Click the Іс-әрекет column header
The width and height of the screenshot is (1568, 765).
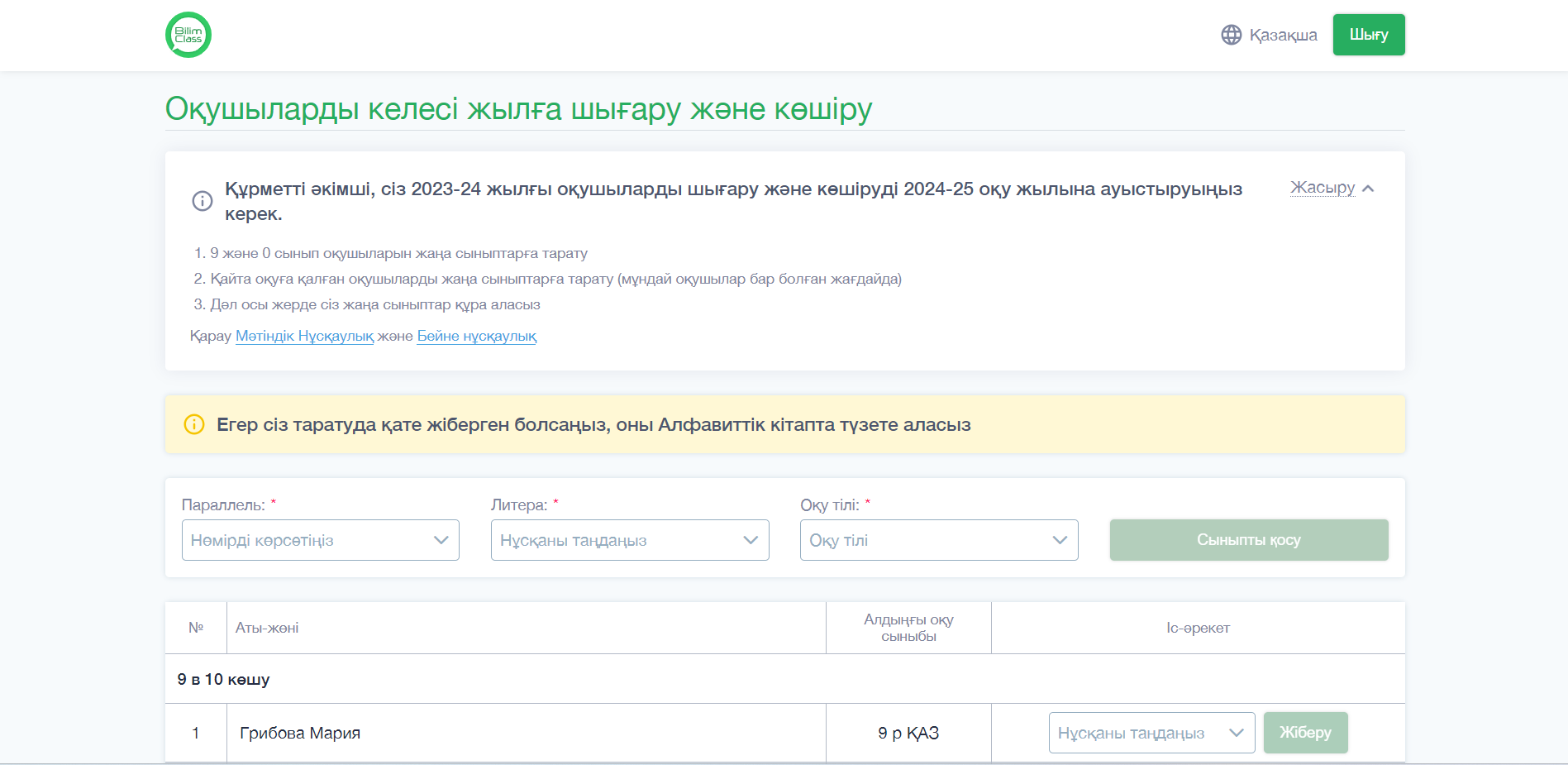[1199, 628]
